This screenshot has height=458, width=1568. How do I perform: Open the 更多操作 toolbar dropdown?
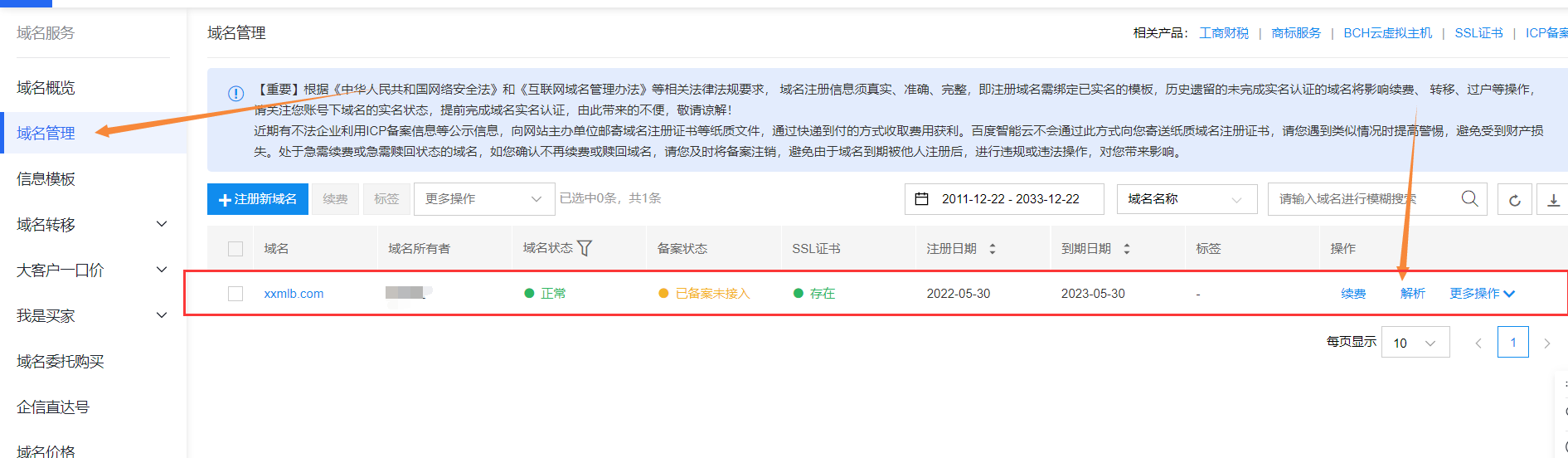[x=484, y=199]
